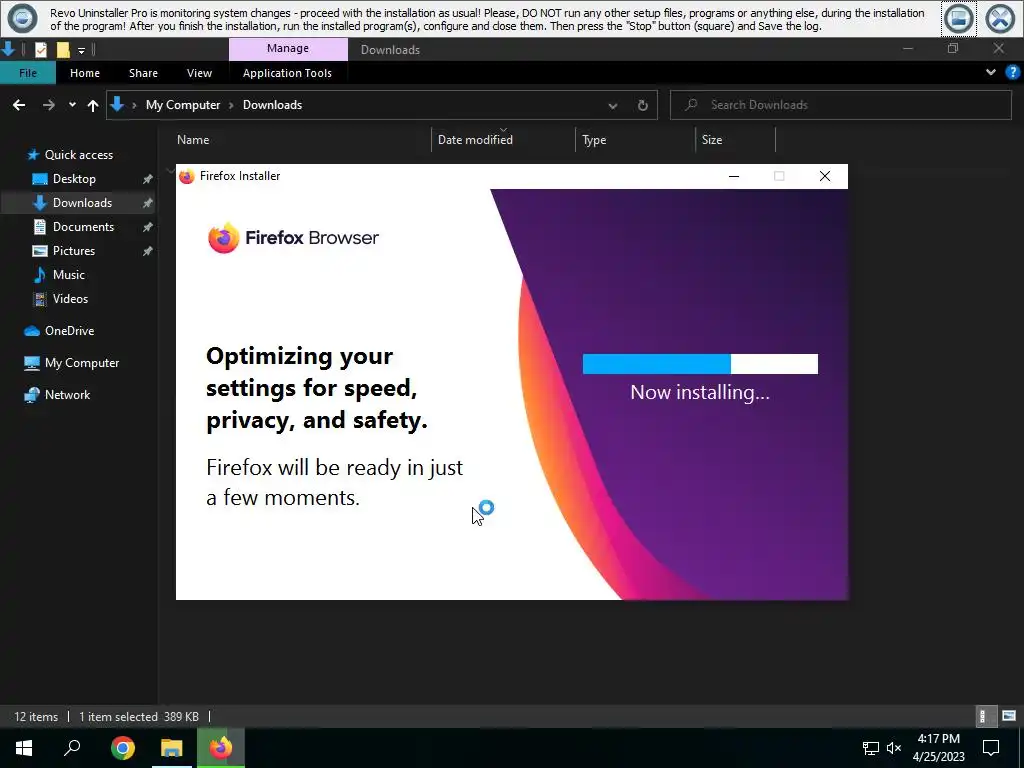Screen dimensions: 1024x768
Task: Switch to large icons view in status bar
Action: [x=1009, y=716]
